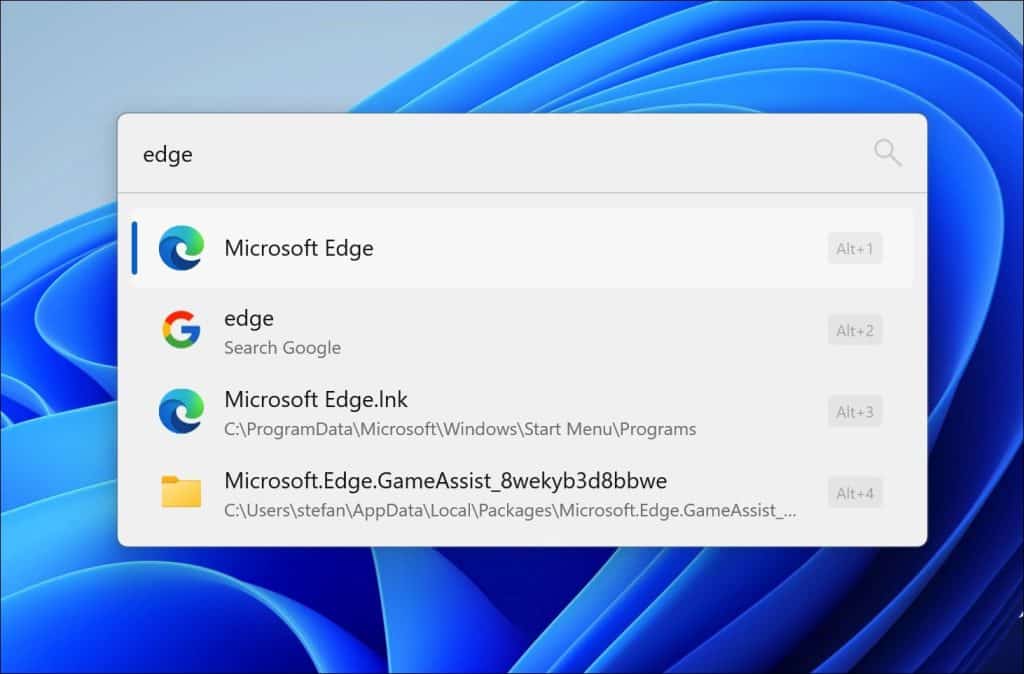Open the Microsoft.Edge.GameAssist_8wekyb3d8bbwe folder result
This screenshot has height=674, width=1024.
pyautogui.click(x=522, y=494)
